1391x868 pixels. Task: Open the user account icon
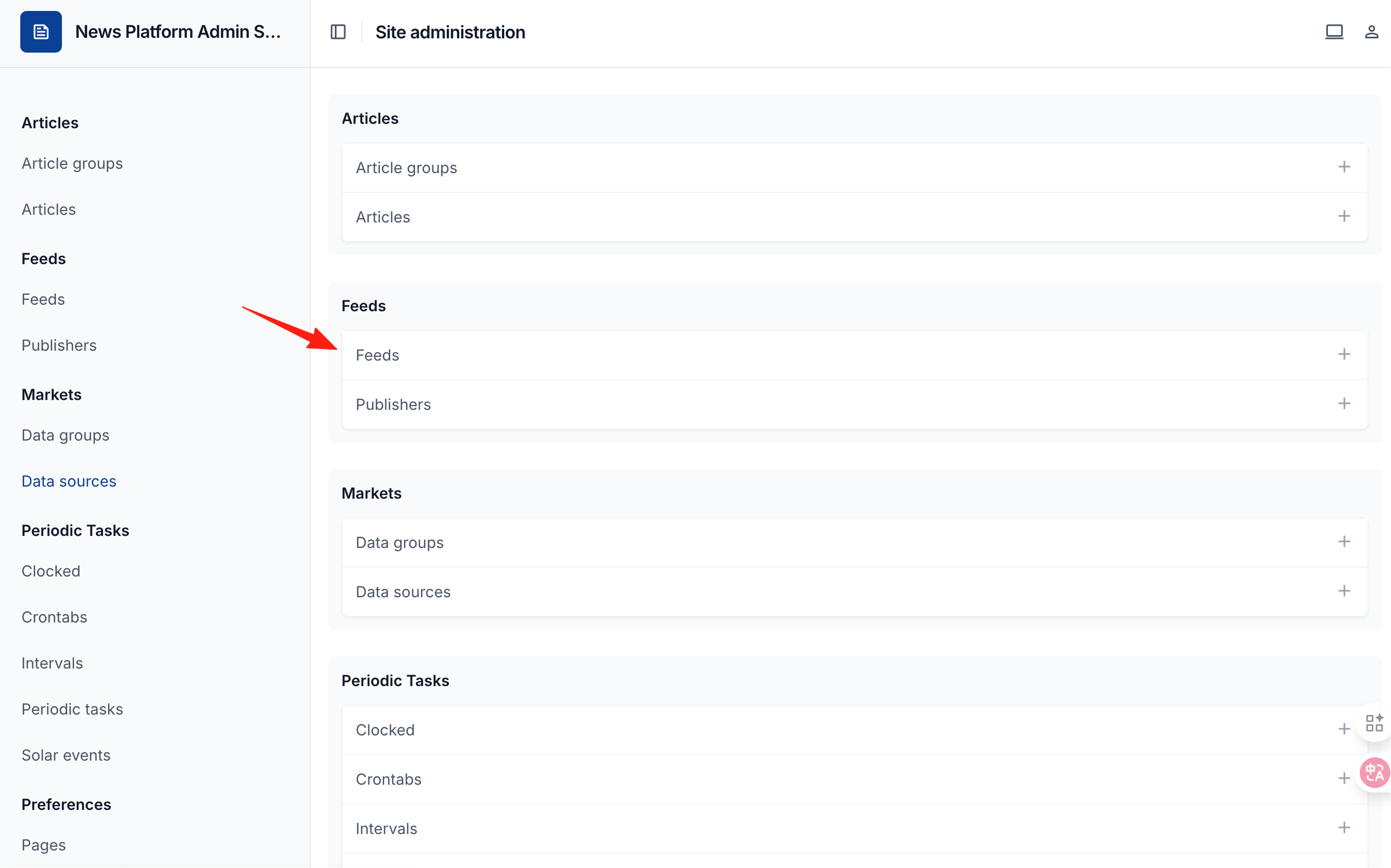(1371, 32)
